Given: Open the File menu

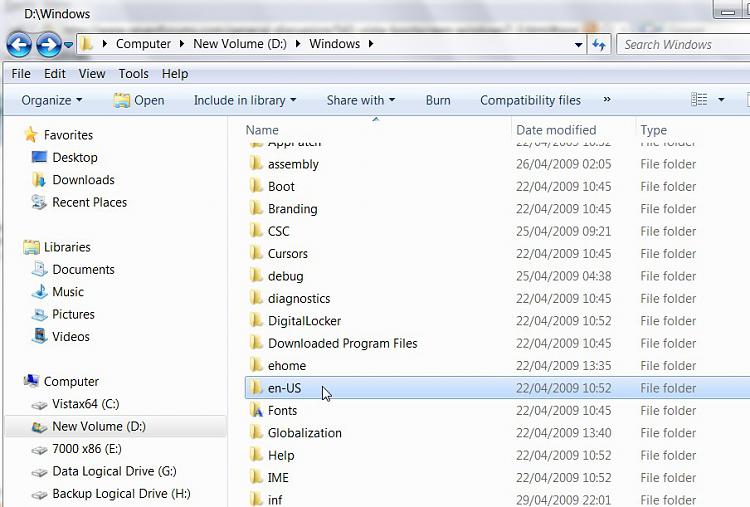Looking at the screenshot, I should [21, 74].
